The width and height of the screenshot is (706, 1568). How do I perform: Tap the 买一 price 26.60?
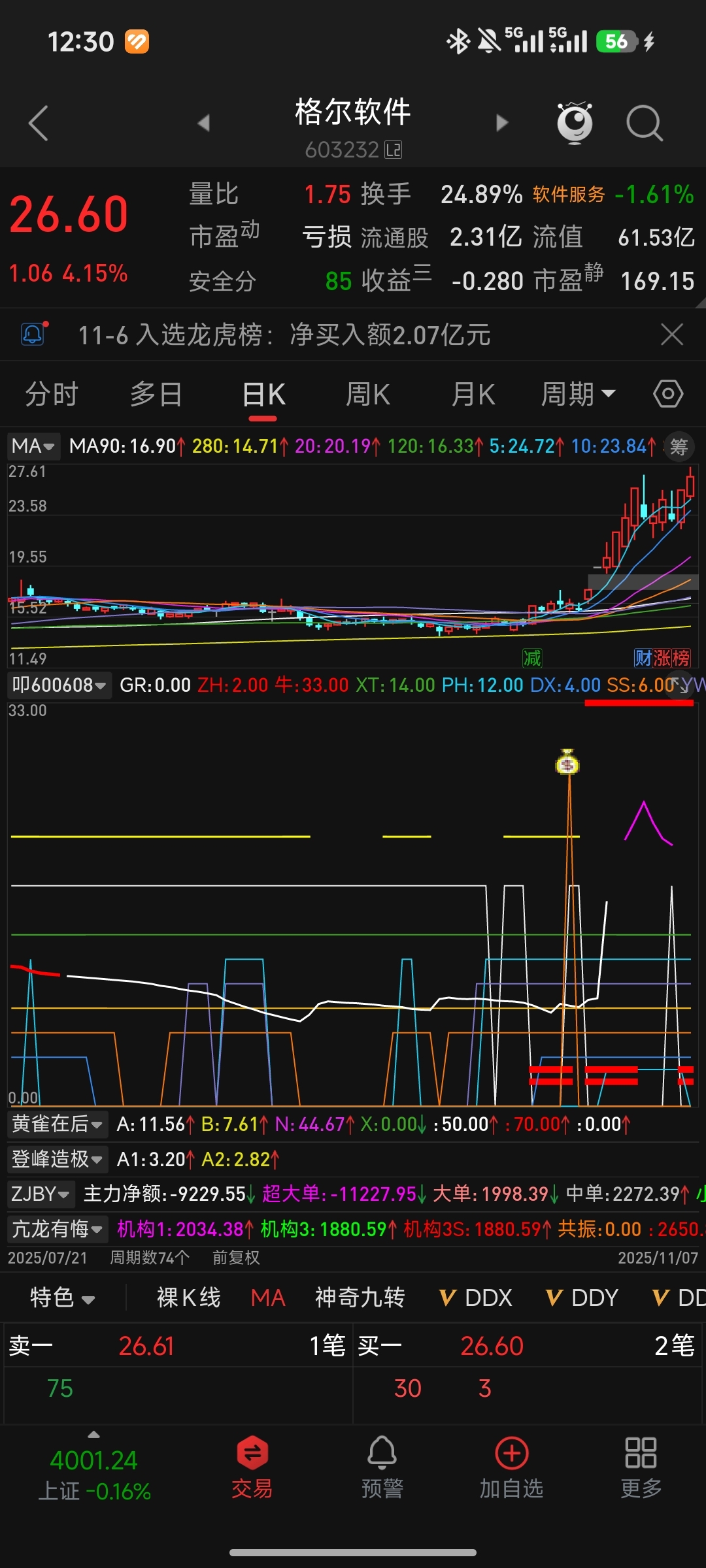pyautogui.click(x=492, y=1347)
